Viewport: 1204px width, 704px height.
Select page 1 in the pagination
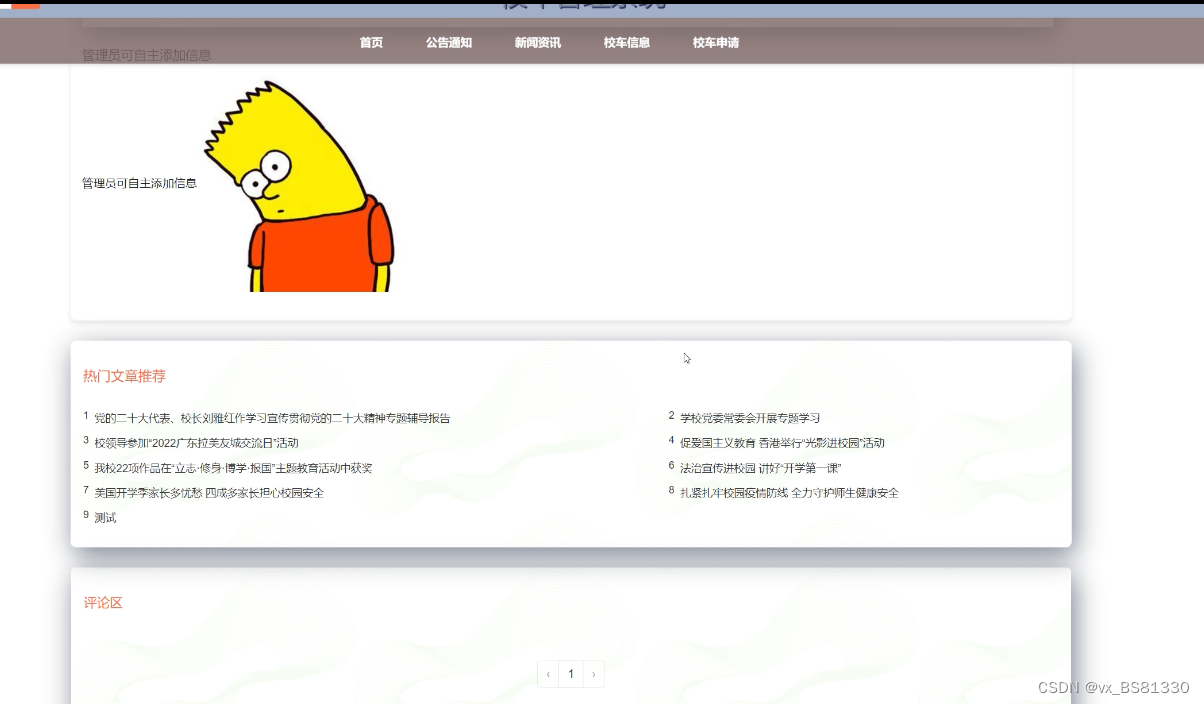pyautogui.click(x=571, y=674)
